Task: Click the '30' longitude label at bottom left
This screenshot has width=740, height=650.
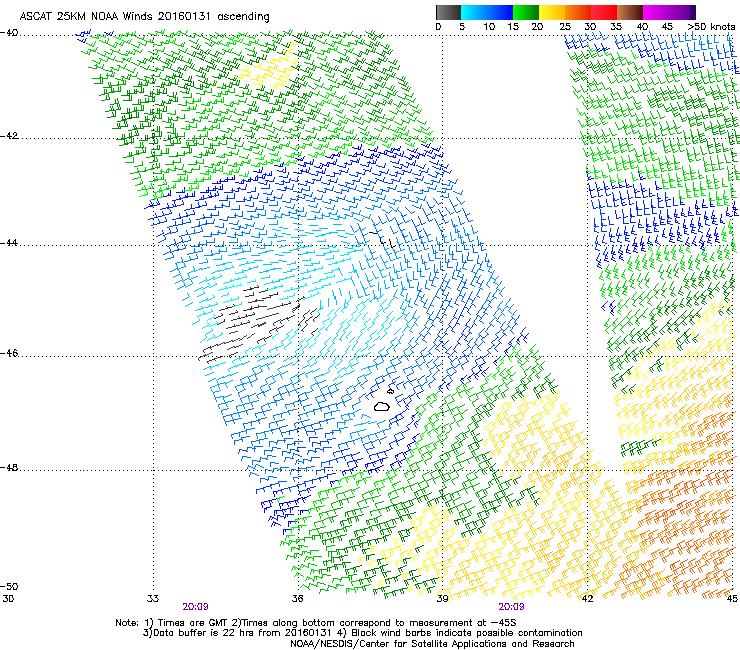Action: coord(8,599)
